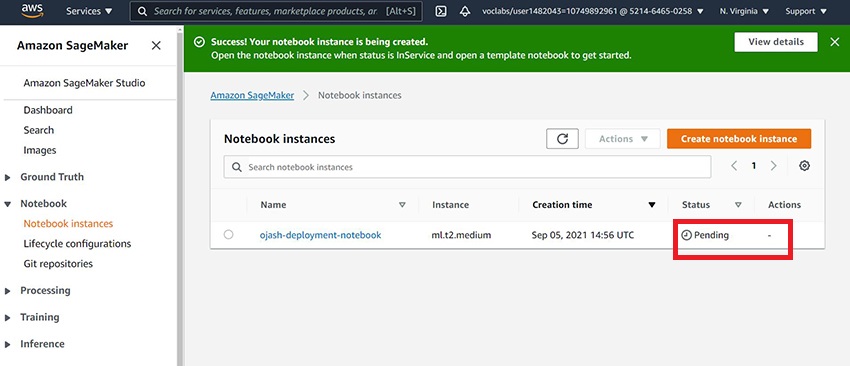850x366 pixels.
Task: Click the Pending status text
Action: pyautogui.click(x=711, y=235)
